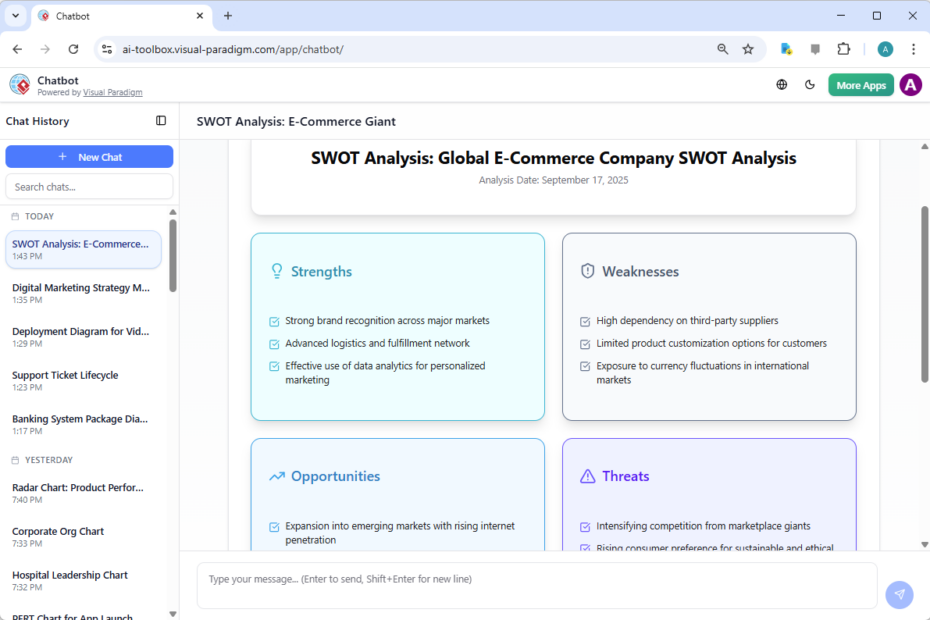Viewport: 930px width, 620px height.
Task: Check the High dependency on suppliers checkbox
Action: (x=584, y=320)
